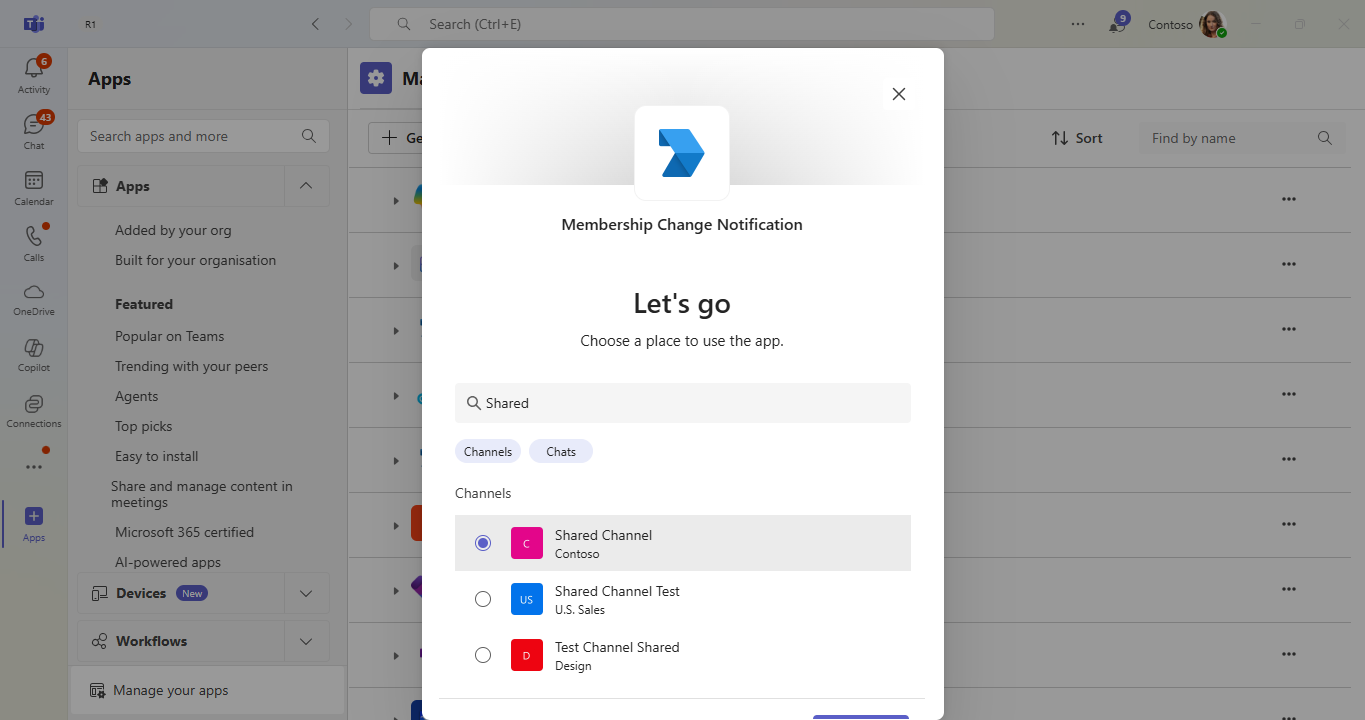This screenshot has height=720, width=1365.
Task: Select the Shared Channel Test radio button
Action: coord(483,599)
